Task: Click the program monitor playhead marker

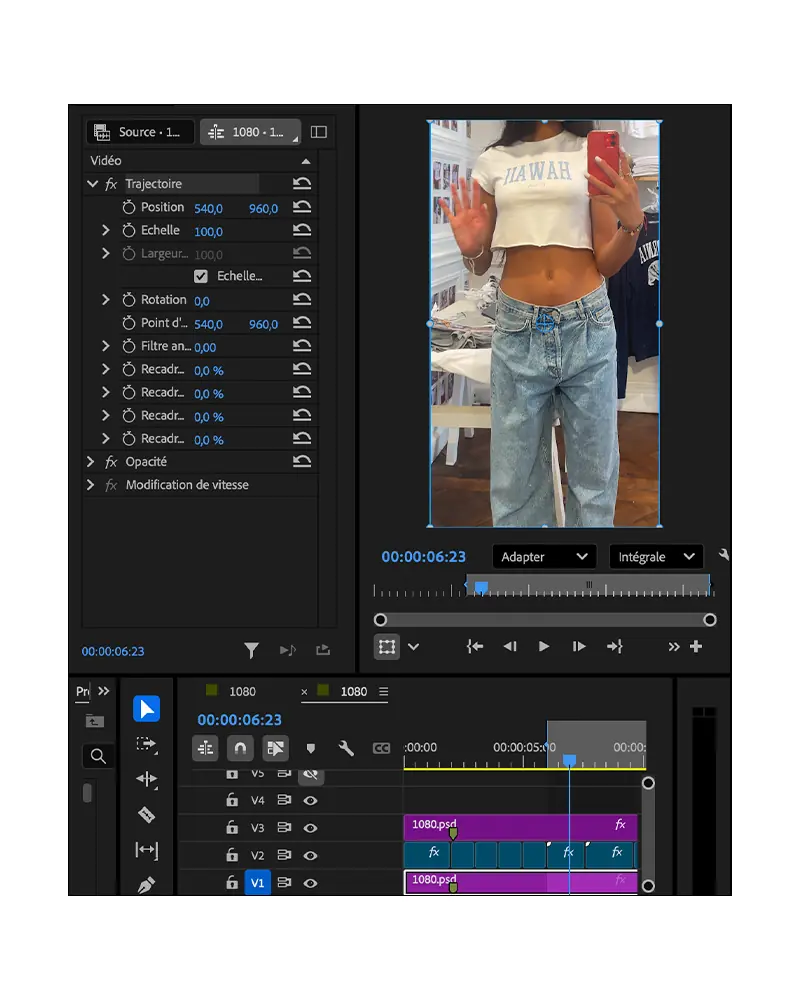Action: point(482,587)
